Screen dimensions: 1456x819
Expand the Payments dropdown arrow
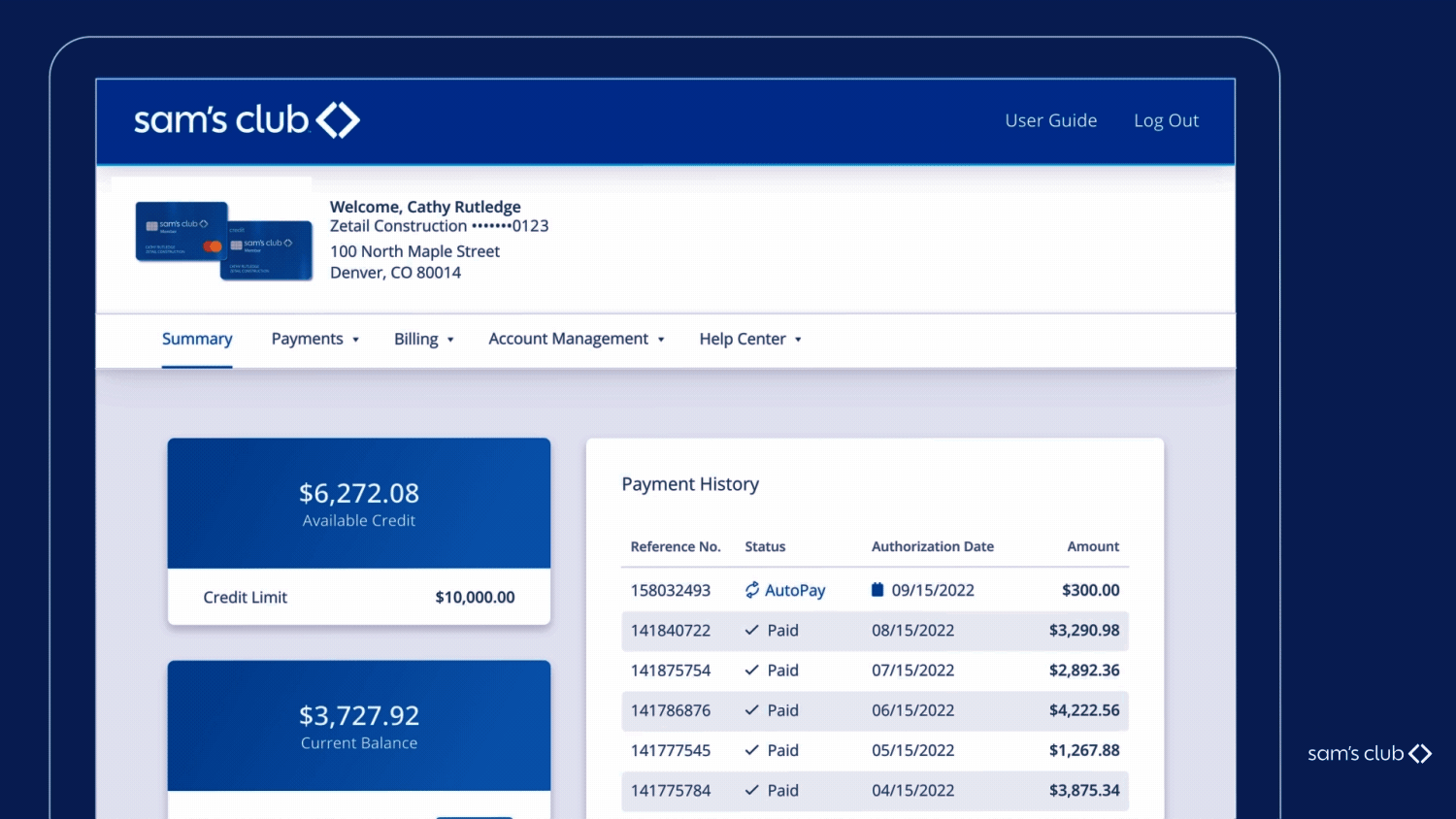356,340
